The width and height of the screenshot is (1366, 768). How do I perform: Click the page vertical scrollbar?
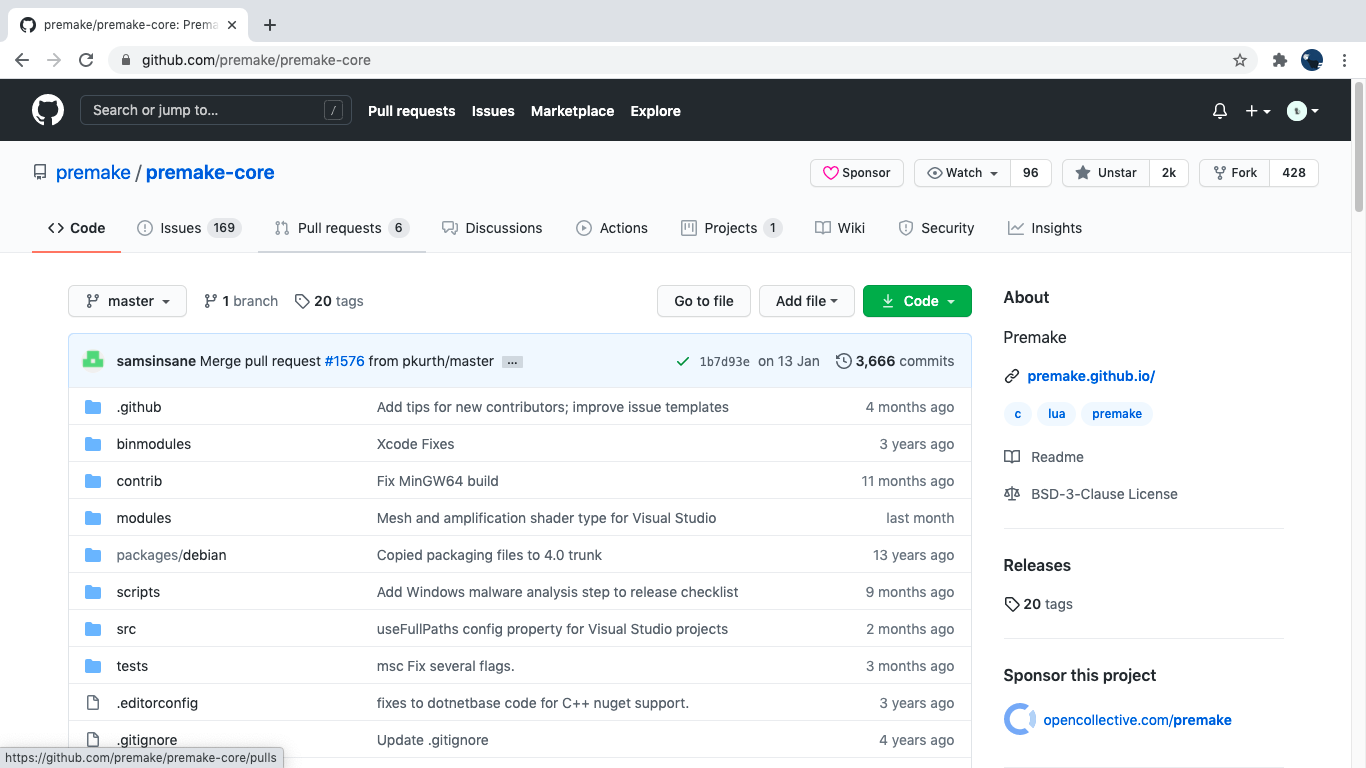tap(1359, 146)
